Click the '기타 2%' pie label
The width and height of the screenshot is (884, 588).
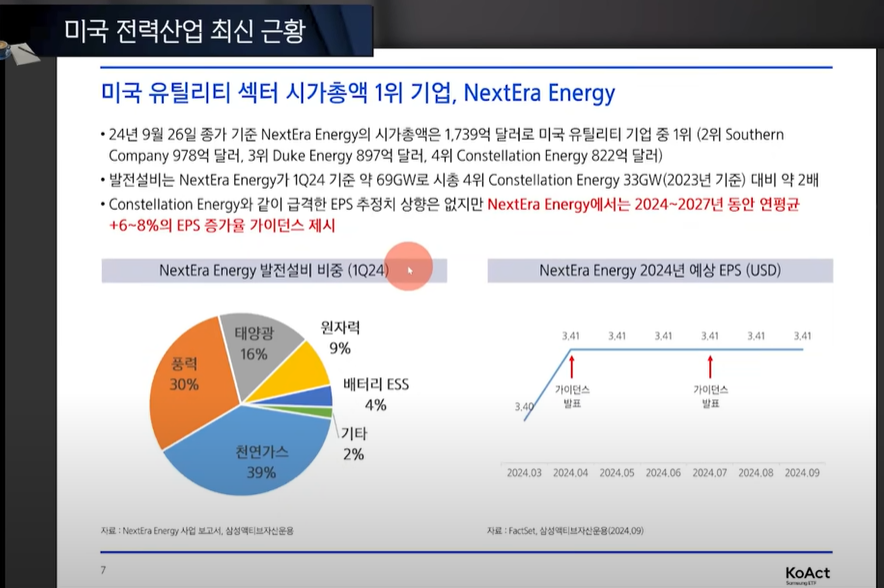353,444
